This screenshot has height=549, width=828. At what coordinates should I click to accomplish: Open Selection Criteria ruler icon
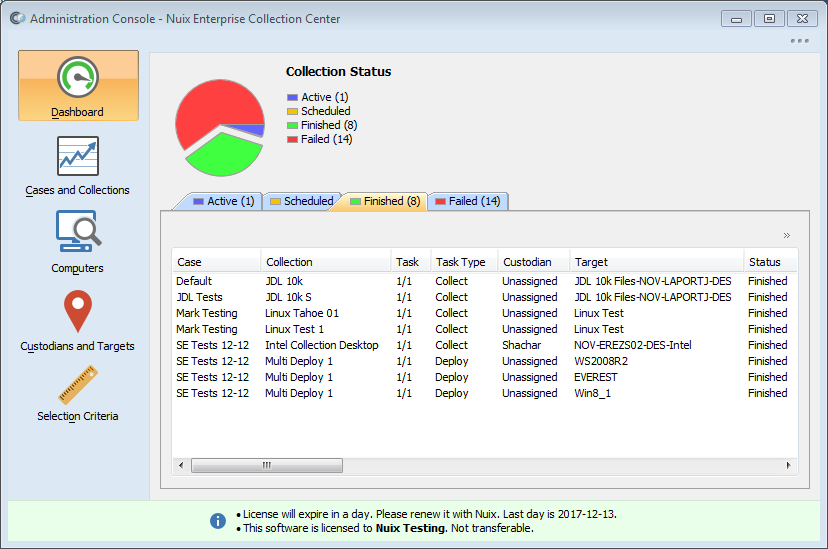[78, 385]
